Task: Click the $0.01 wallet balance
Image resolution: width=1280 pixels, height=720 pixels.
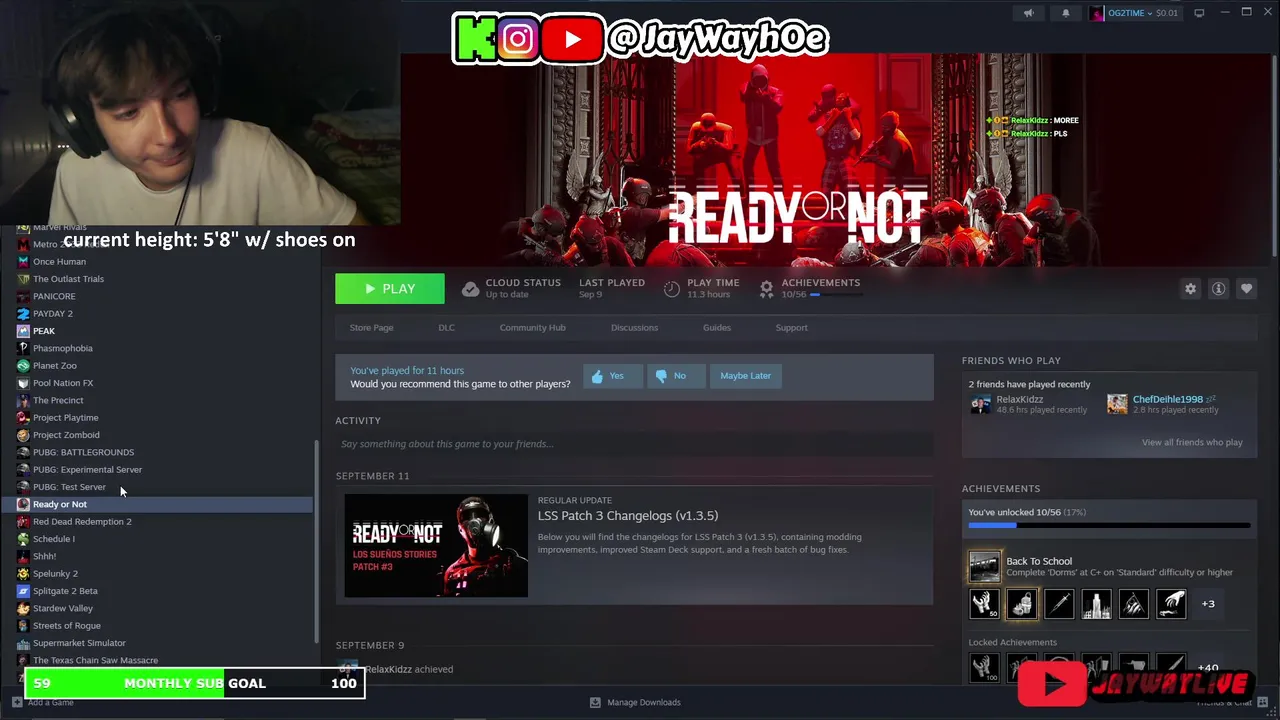Action: point(1167,13)
